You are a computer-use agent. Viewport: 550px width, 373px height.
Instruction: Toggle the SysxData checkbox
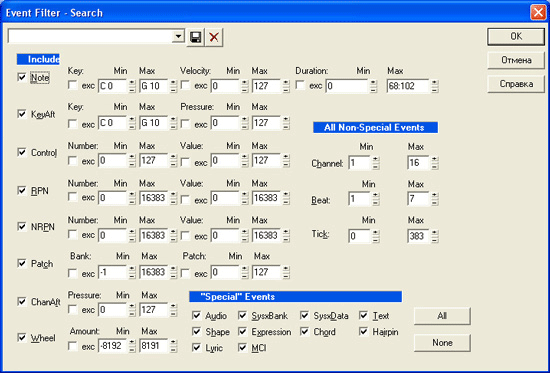(304, 315)
